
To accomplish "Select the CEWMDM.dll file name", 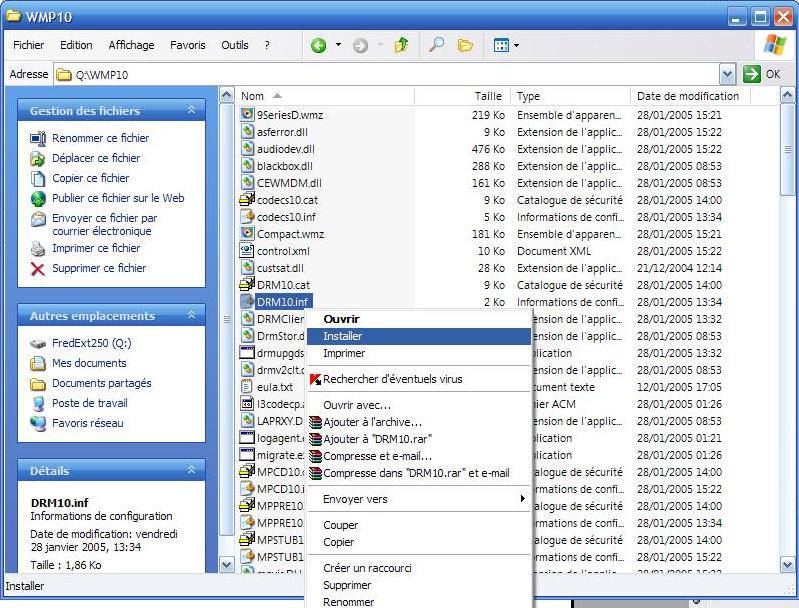I will pyautogui.click(x=289, y=183).
